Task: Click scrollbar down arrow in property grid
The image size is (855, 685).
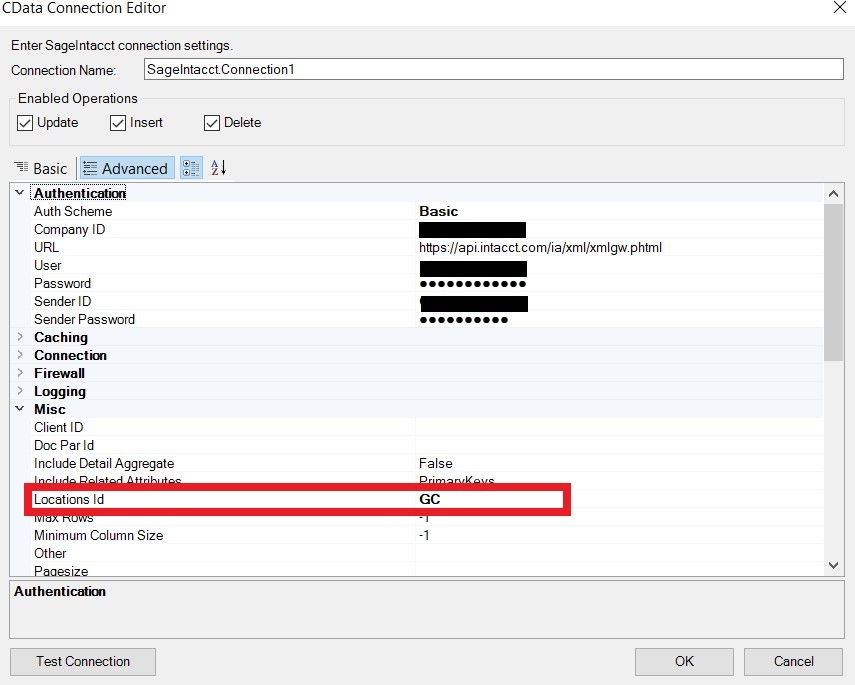Action: pyautogui.click(x=833, y=565)
